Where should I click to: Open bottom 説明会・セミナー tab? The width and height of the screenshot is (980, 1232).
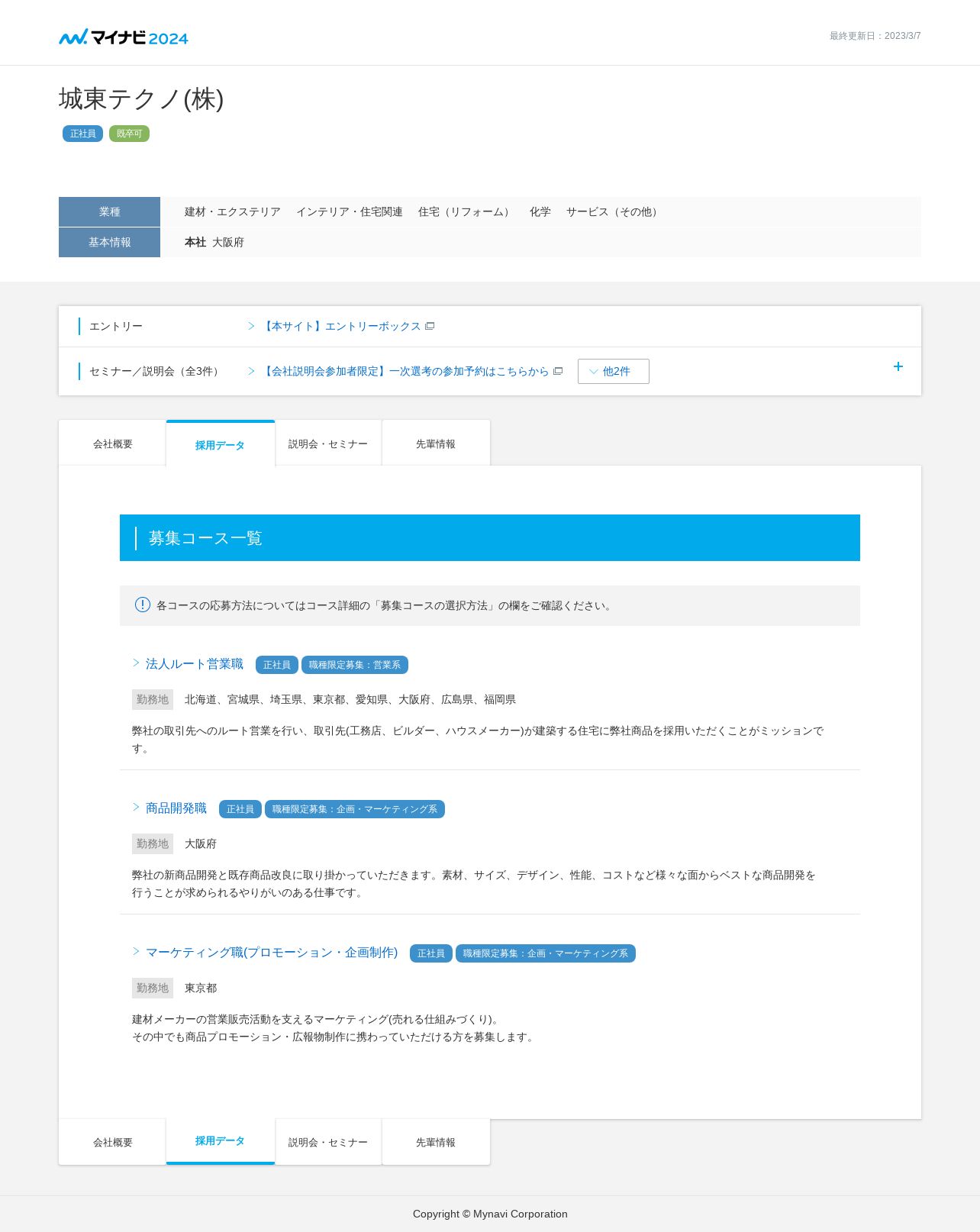pos(328,1142)
